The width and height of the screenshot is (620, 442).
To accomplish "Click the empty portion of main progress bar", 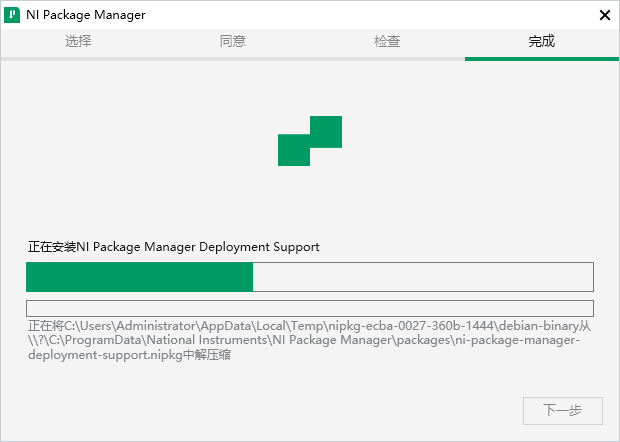I will (x=422, y=277).
